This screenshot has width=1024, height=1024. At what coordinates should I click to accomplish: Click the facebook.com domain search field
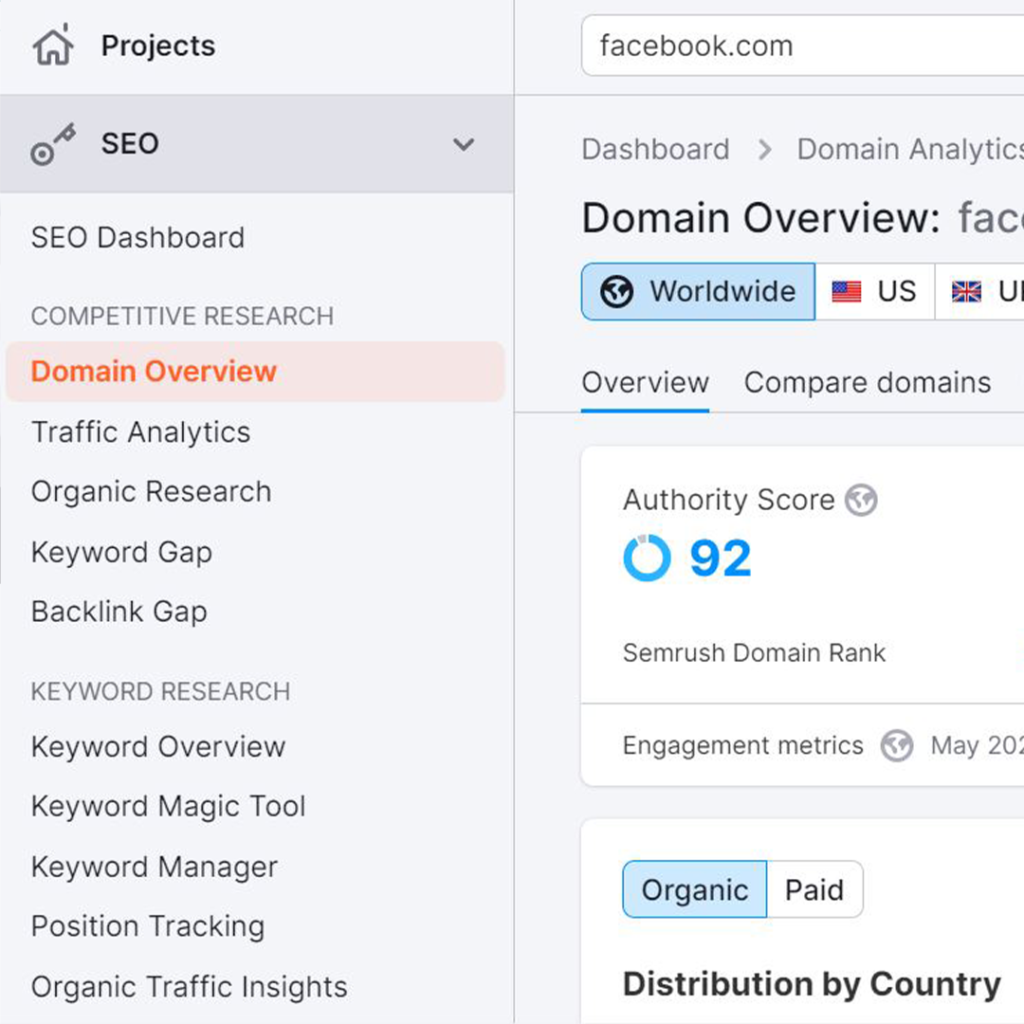(x=803, y=46)
